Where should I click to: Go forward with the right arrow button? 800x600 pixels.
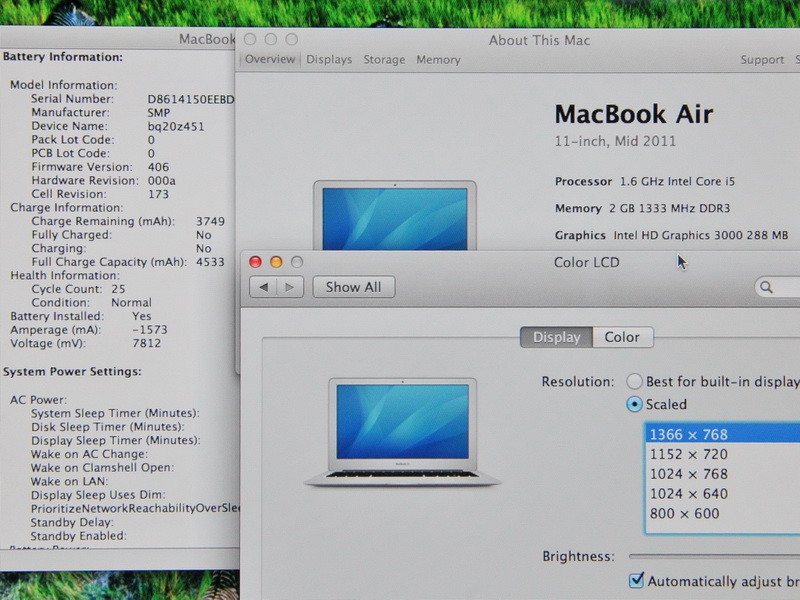pyautogui.click(x=290, y=287)
